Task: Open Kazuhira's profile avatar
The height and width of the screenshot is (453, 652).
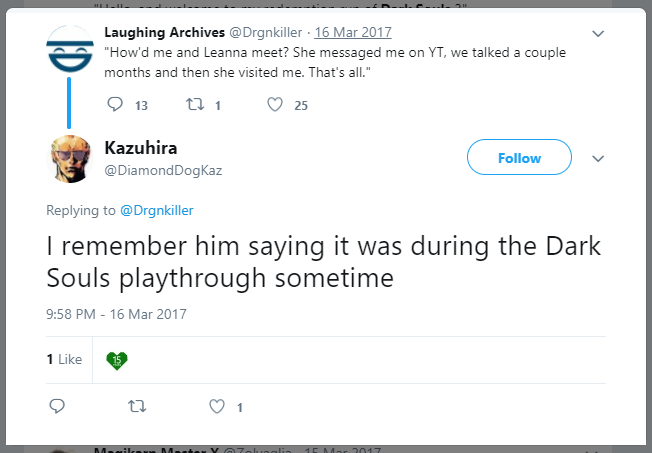Action: (70, 159)
